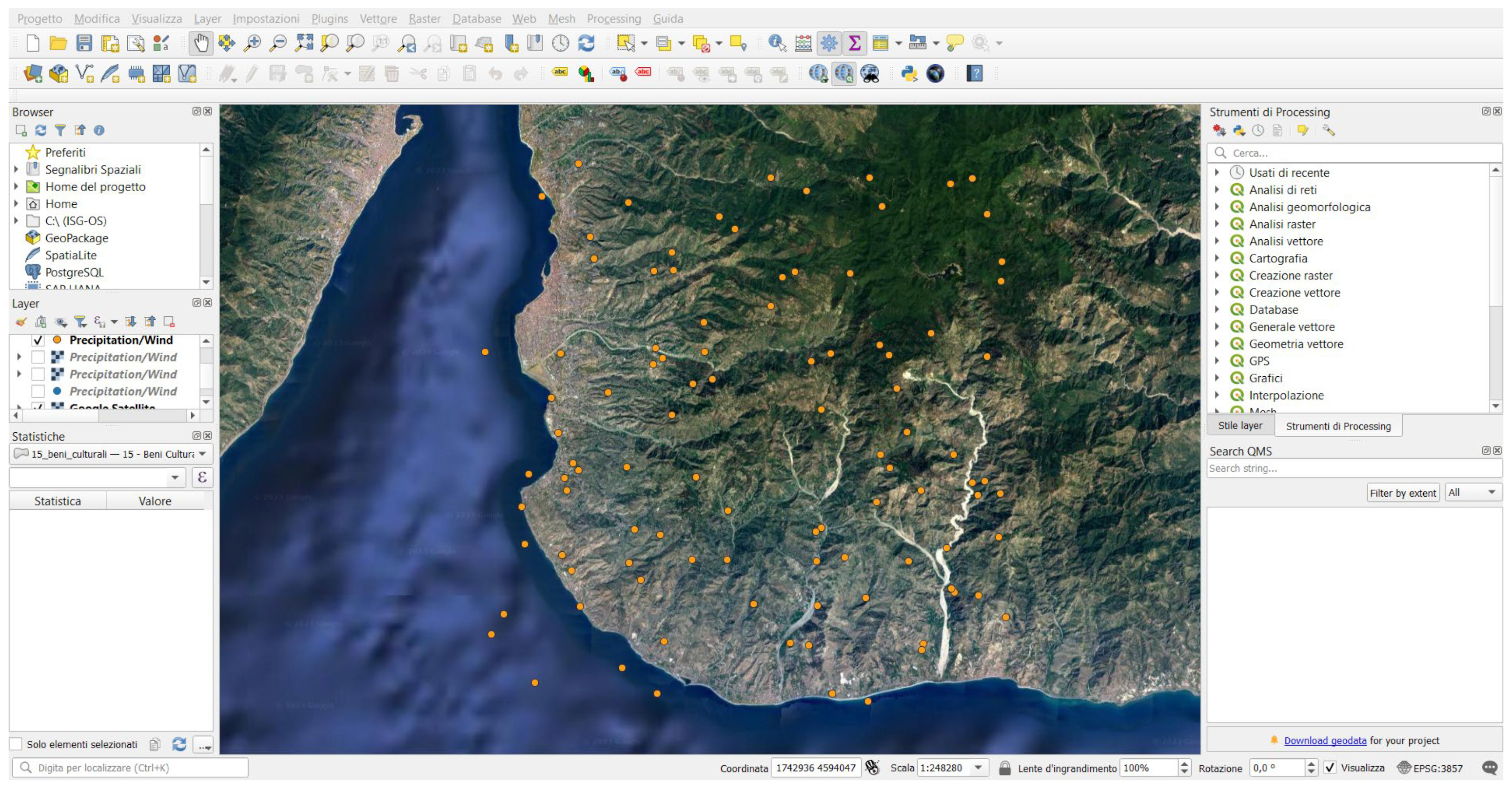Screen dimensions: 1512x791
Task: Open the Processing Toolbox gear icon
Action: pyautogui.click(x=829, y=43)
